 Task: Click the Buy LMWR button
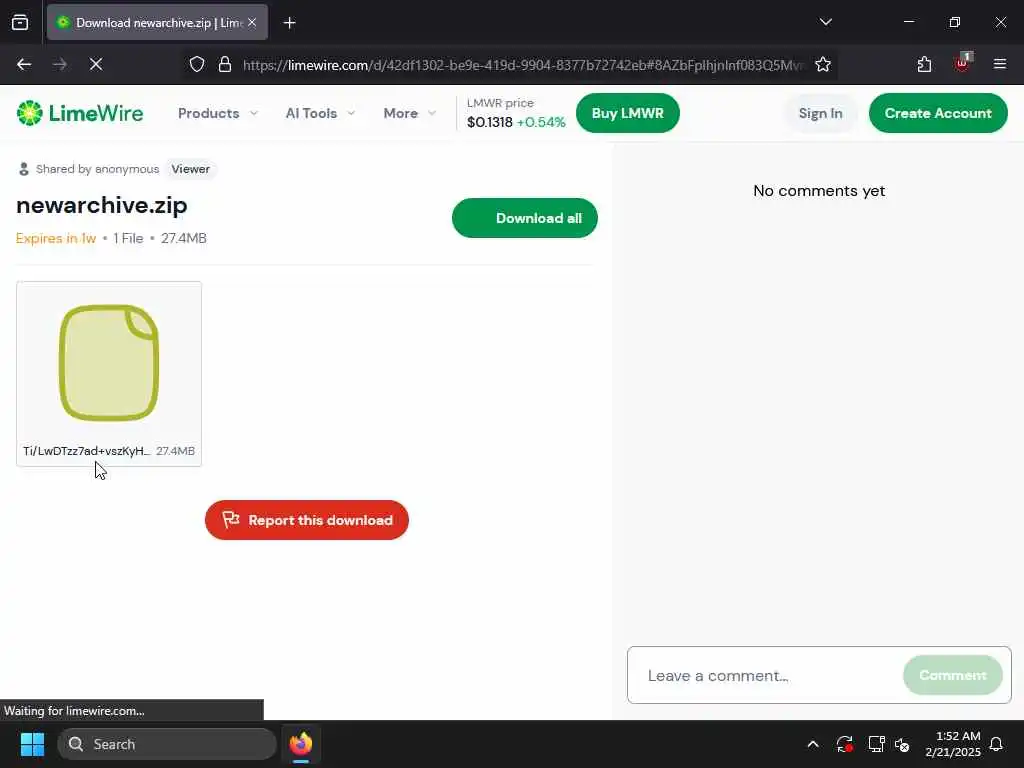click(628, 113)
